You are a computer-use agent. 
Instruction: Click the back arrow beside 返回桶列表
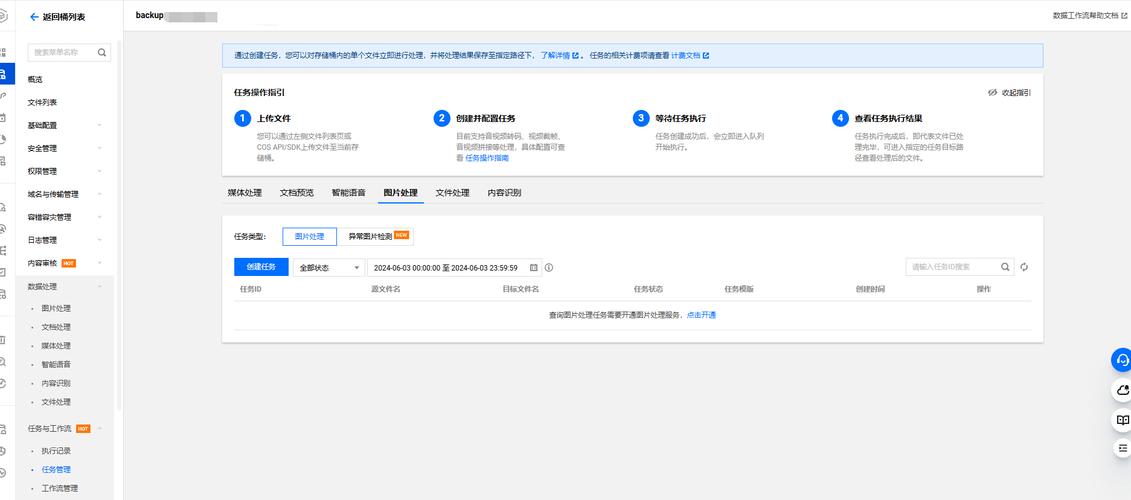tap(34, 17)
